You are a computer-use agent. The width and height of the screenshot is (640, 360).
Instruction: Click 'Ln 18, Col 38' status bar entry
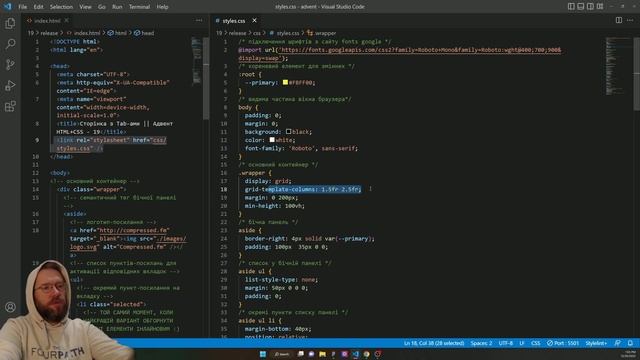pos(434,343)
